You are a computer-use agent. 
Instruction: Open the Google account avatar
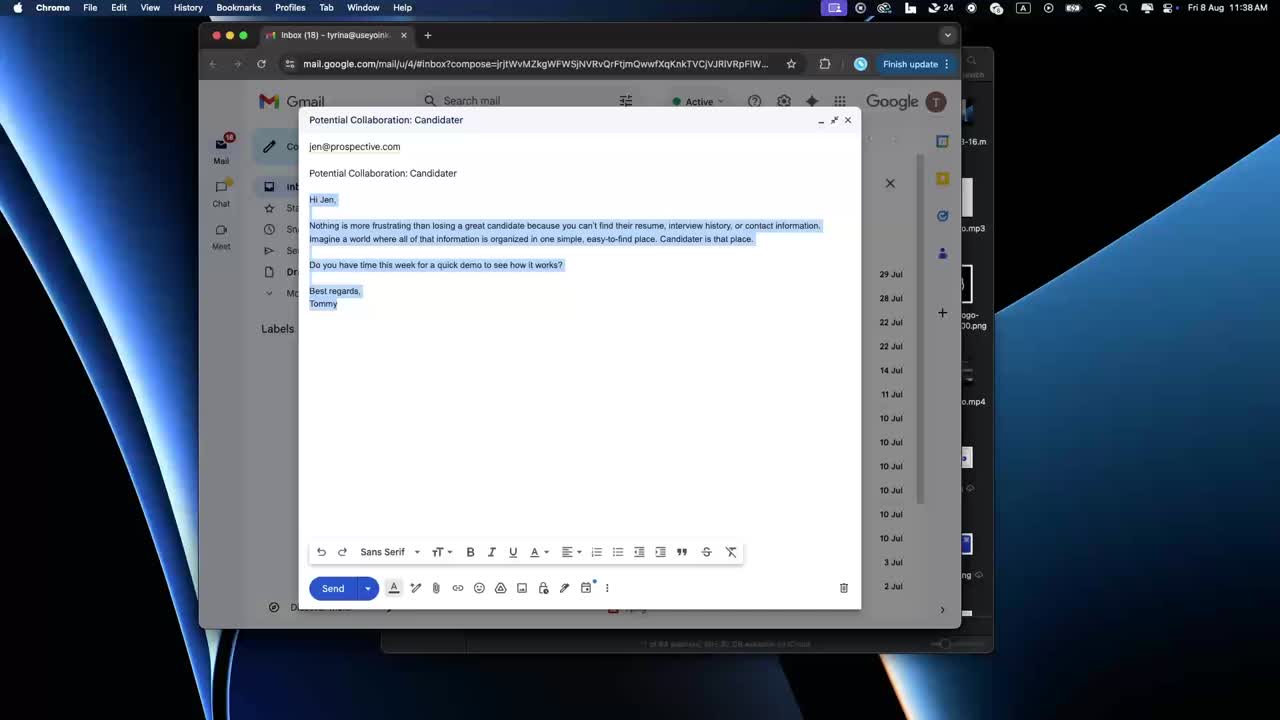936,101
